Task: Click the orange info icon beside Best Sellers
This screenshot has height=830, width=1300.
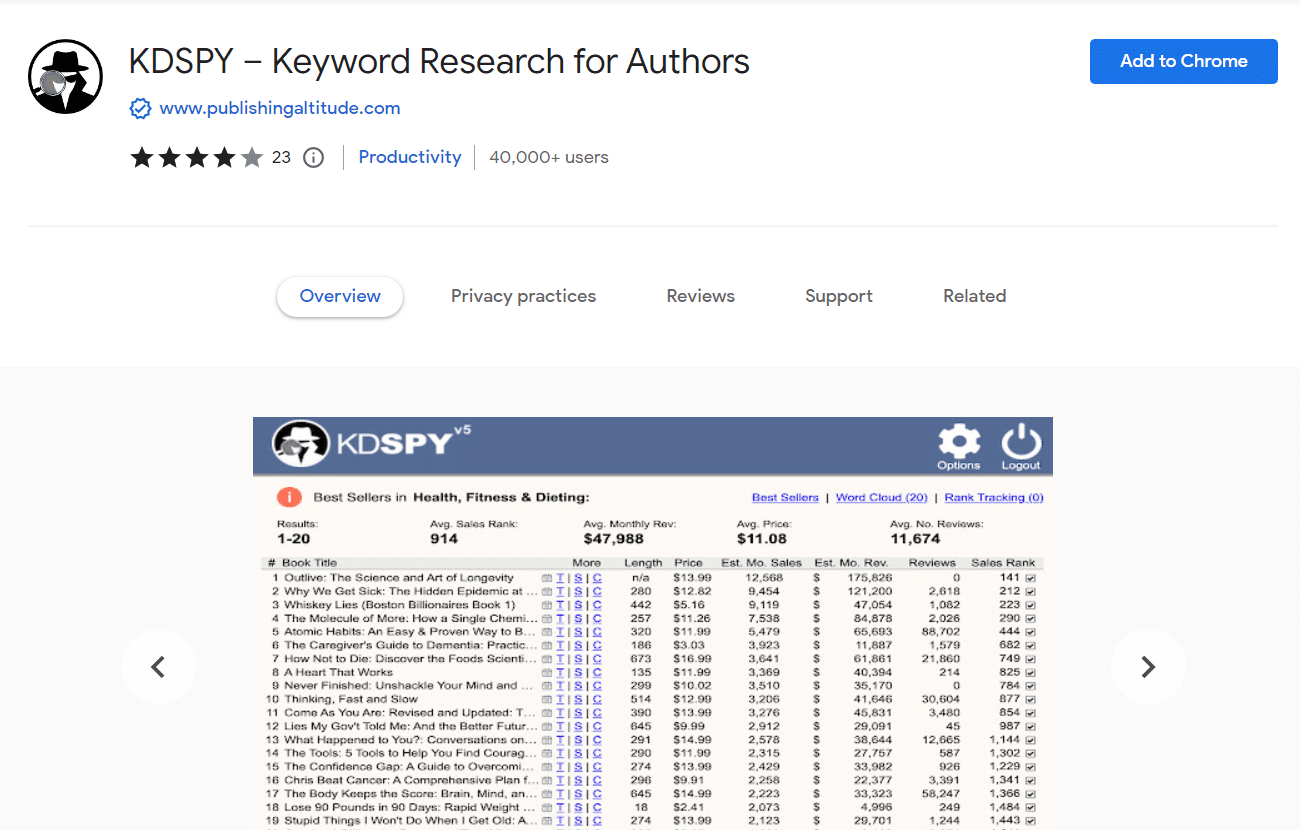Action: coord(289,497)
